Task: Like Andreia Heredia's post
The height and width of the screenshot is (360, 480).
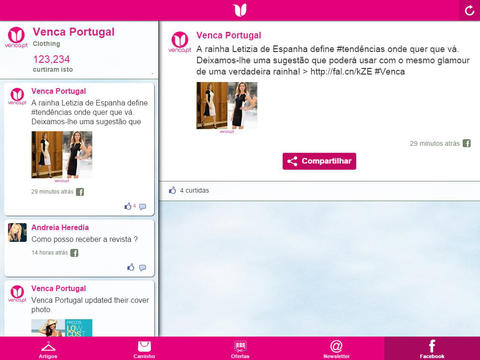Action: (131, 267)
